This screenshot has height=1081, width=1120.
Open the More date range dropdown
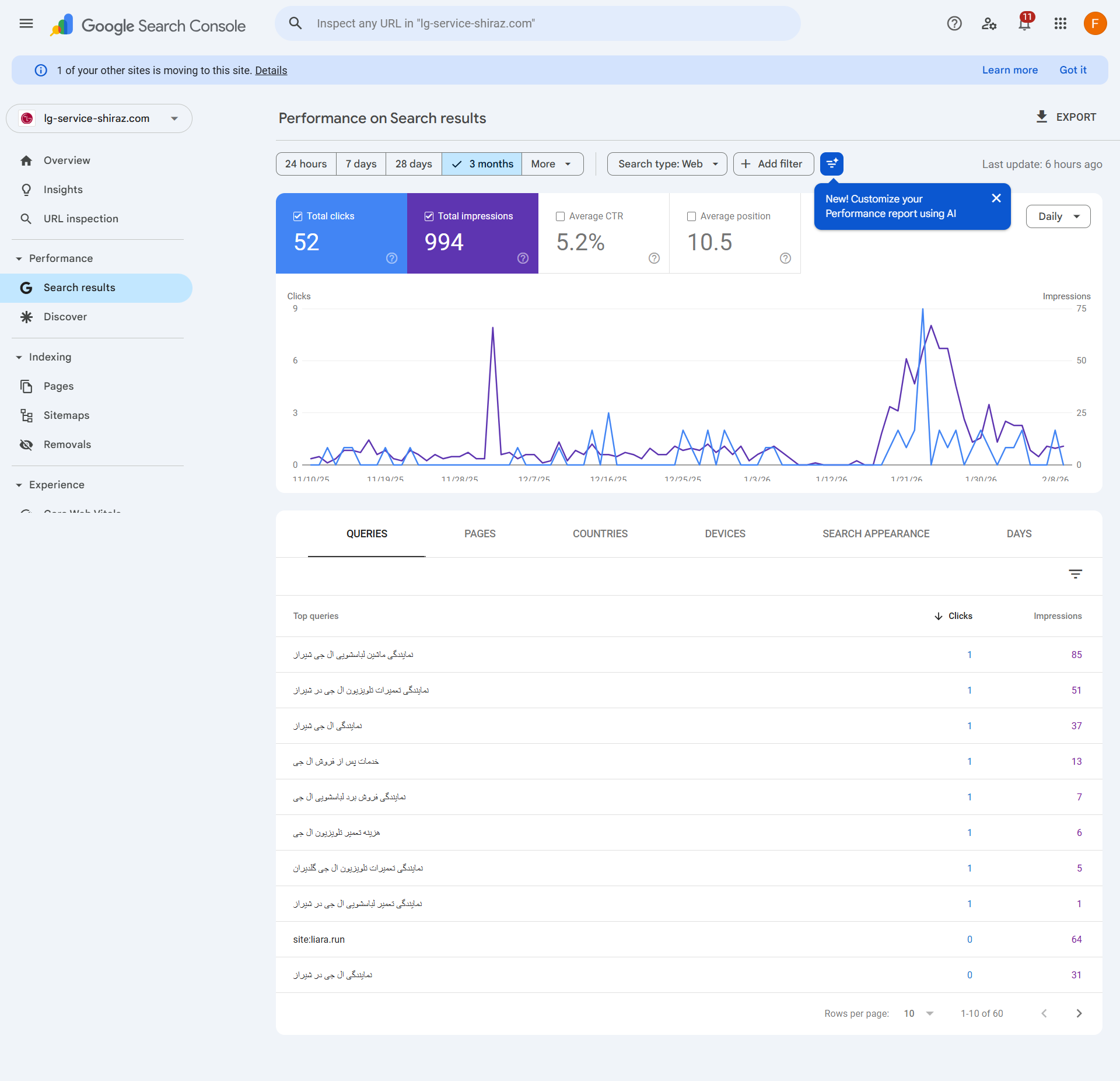click(x=552, y=164)
